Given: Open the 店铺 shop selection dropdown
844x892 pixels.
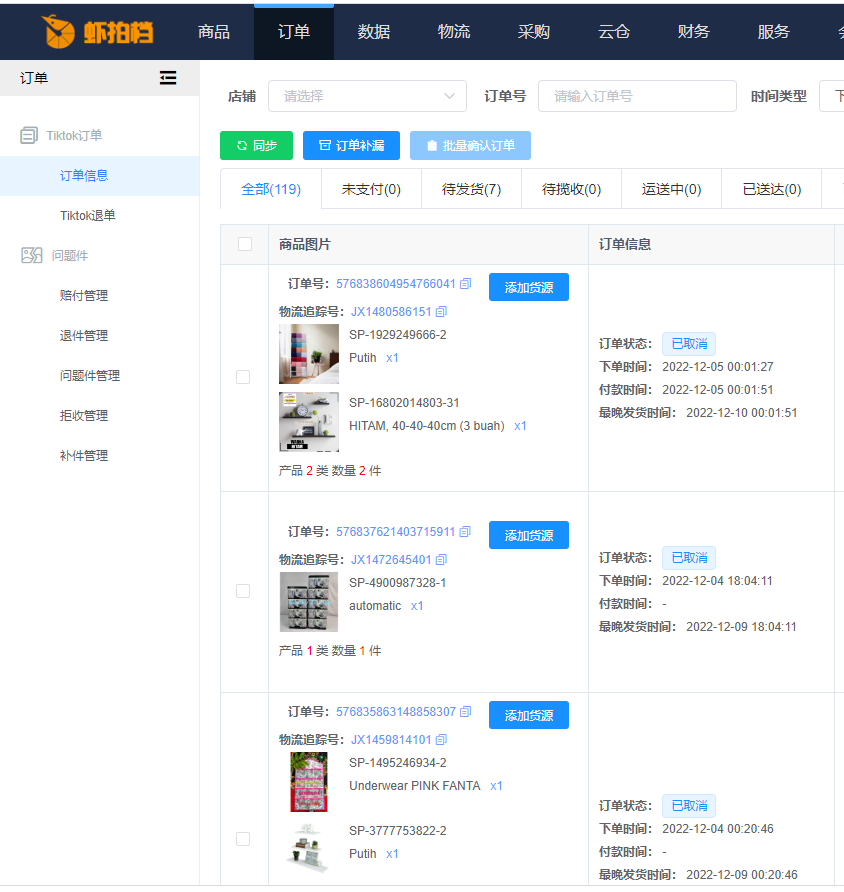Looking at the screenshot, I should [367, 96].
